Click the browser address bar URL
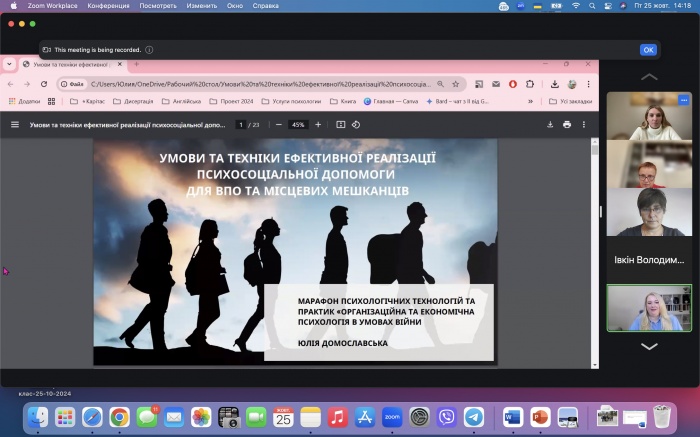 pos(261,84)
